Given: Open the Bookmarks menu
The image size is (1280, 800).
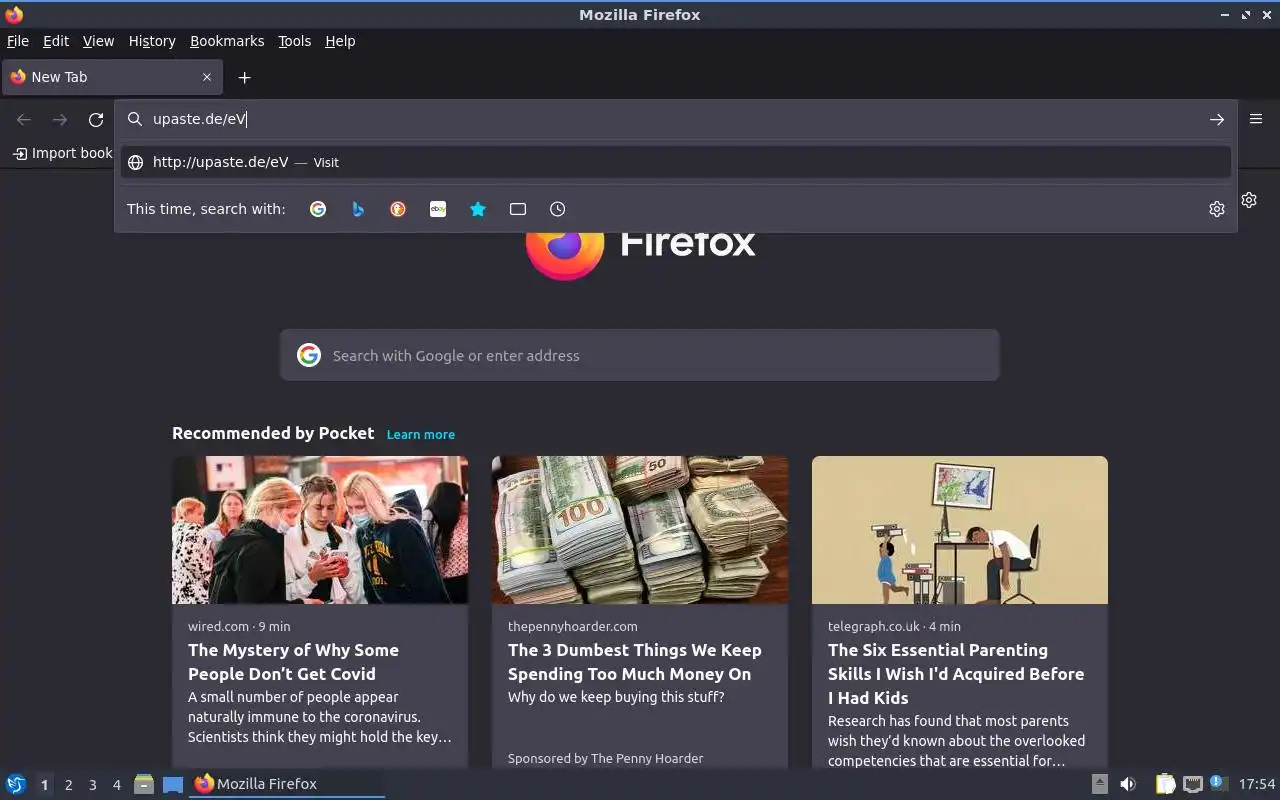Looking at the screenshot, I should (x=227, y=41).
